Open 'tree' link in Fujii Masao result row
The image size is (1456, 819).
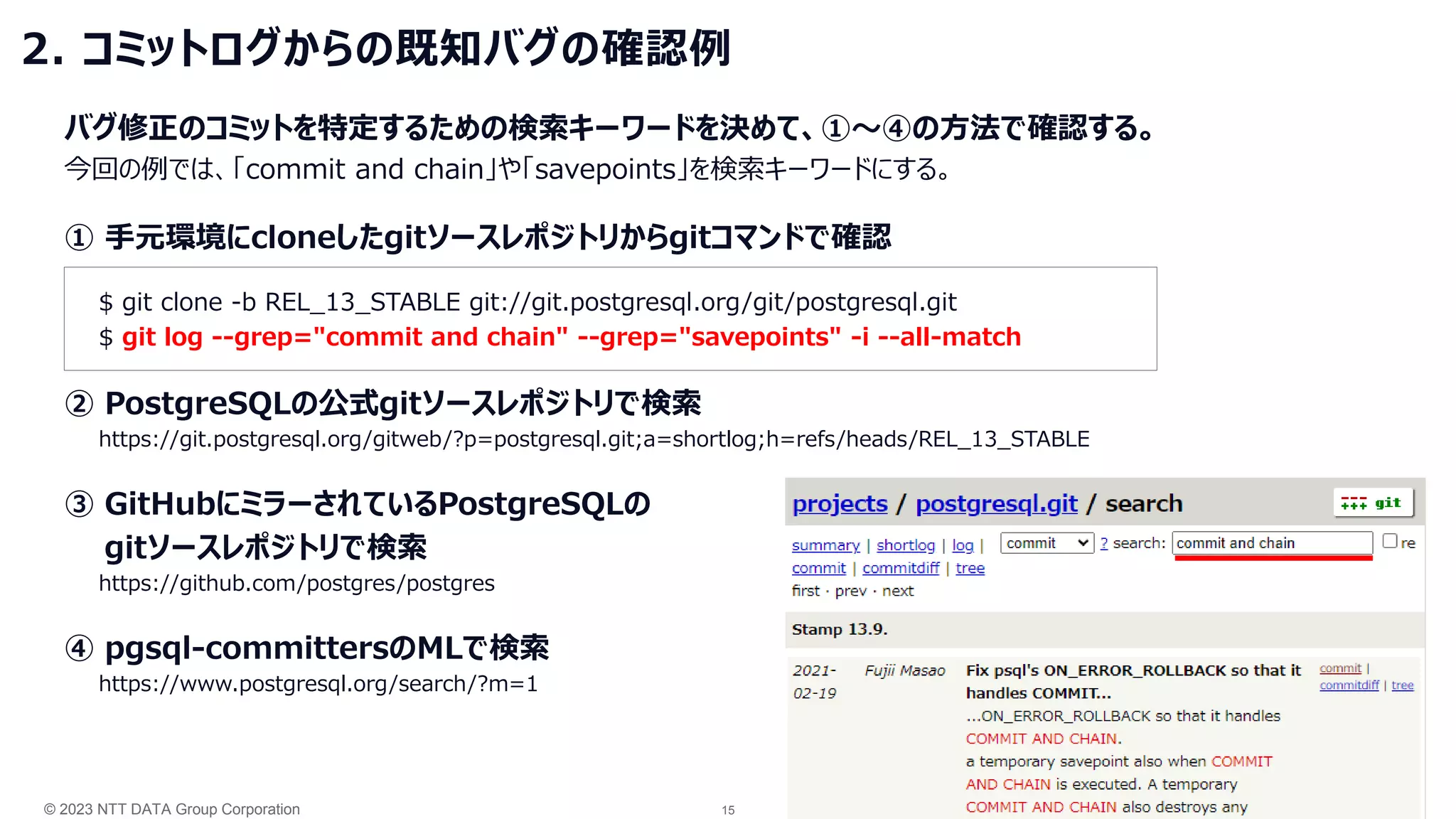tap(1402, 685)
